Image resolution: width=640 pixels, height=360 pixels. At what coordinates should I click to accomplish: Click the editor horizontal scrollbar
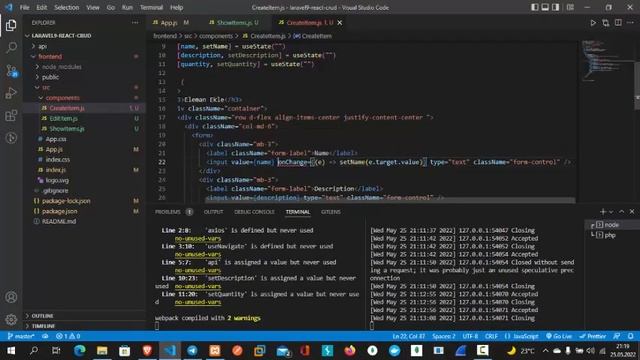390,201
